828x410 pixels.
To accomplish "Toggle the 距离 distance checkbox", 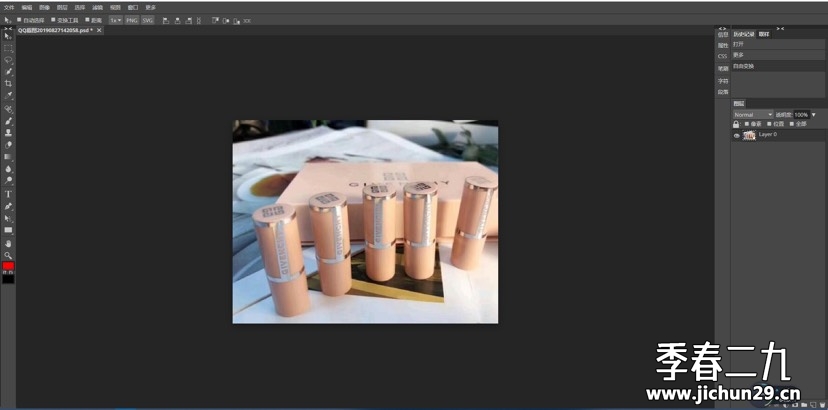I will click(87, 20).
